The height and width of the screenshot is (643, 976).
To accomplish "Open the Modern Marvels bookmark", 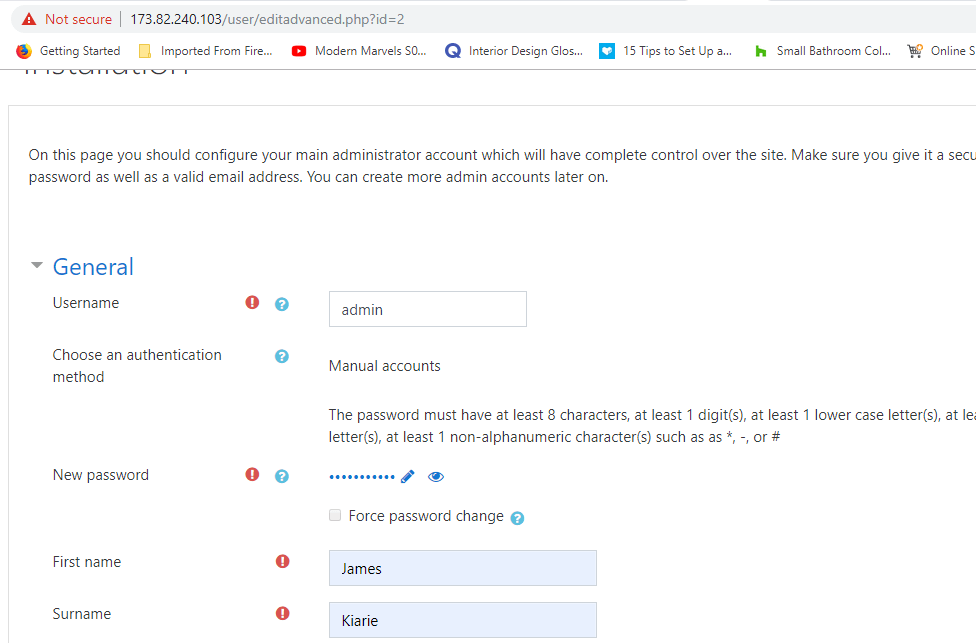I will [359, 51].
